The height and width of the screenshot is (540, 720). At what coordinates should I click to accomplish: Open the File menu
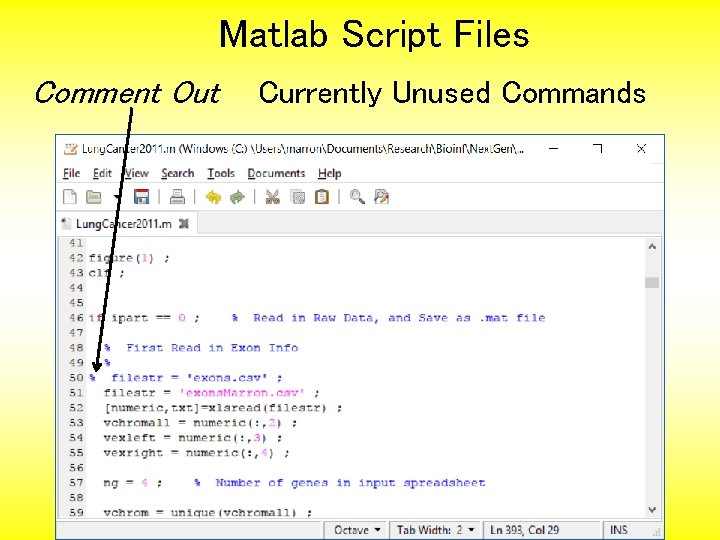tap(71, 173)
